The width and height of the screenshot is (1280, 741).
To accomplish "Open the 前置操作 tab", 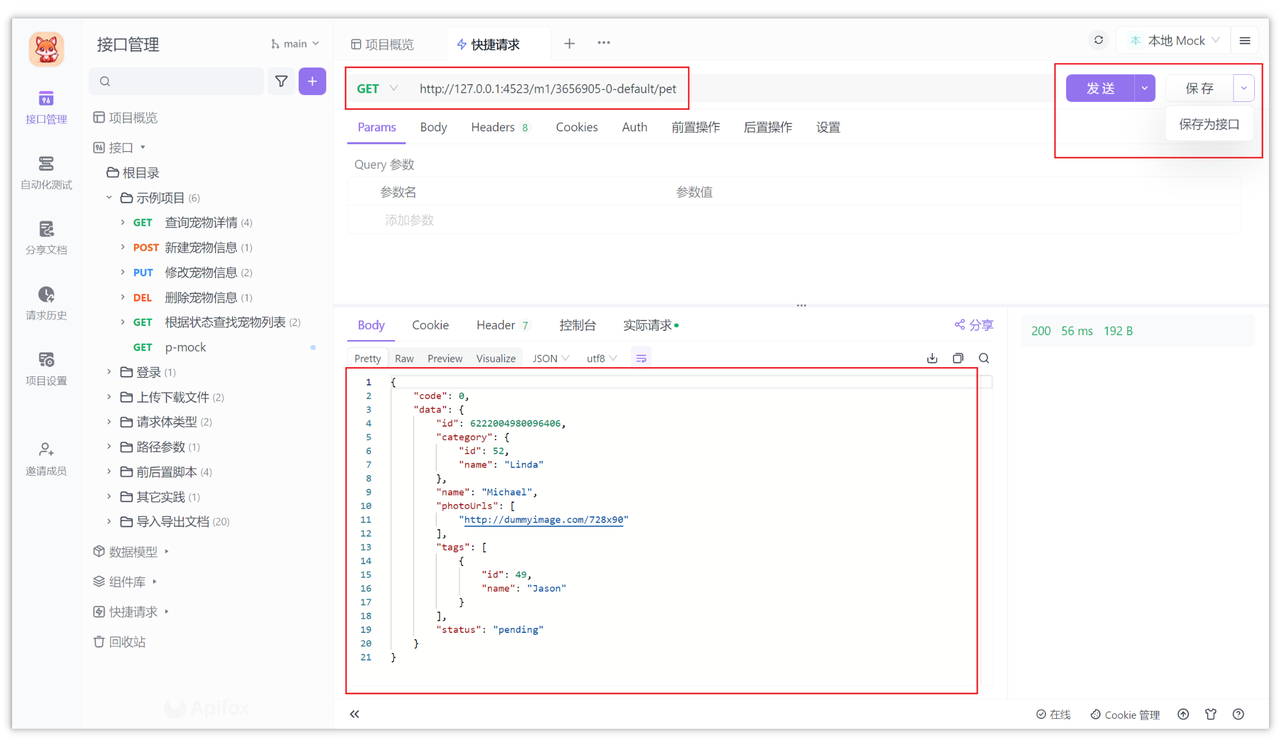I will (x=695, y=127).
